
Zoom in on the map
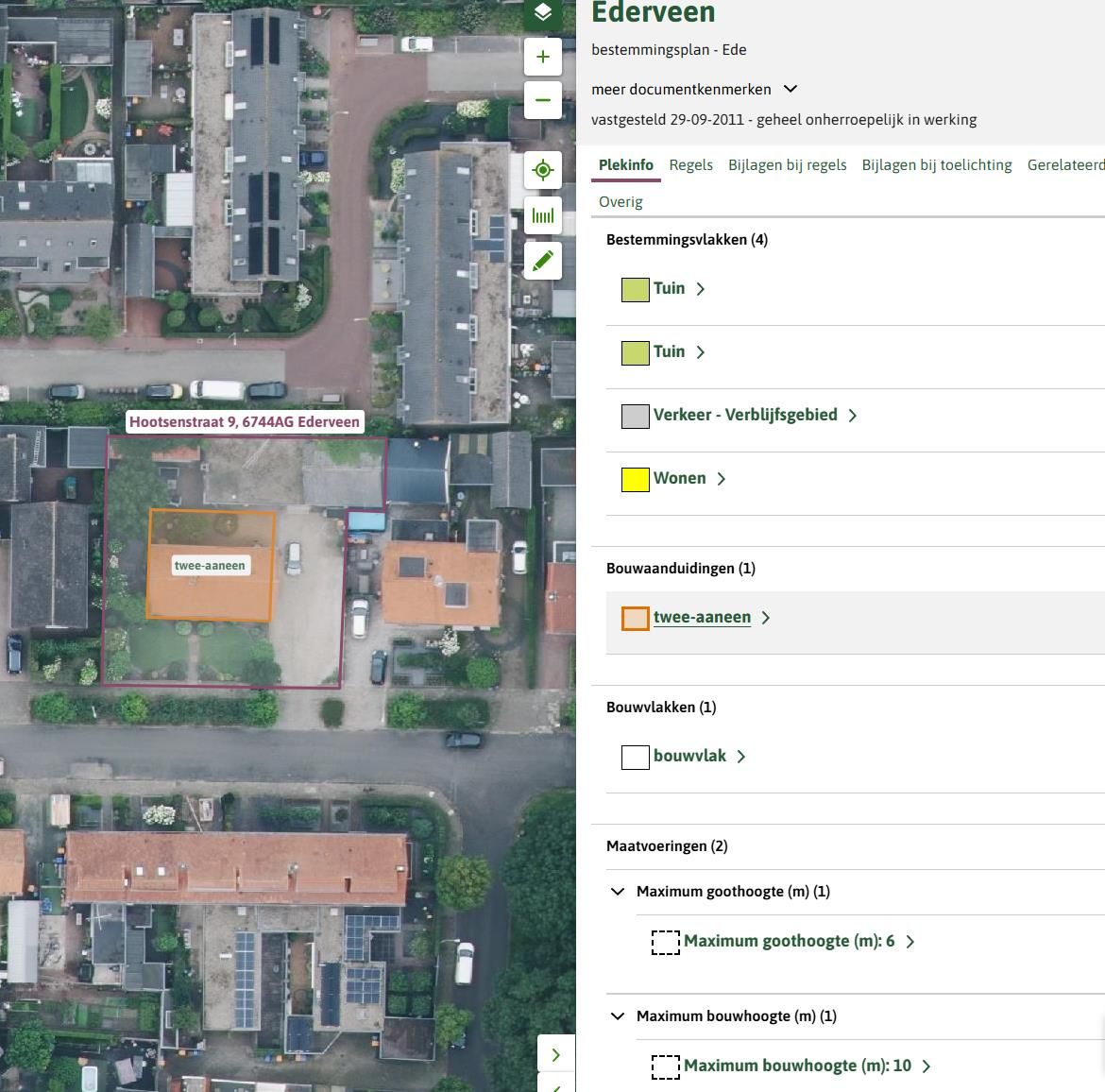pyautogui.click(x=543, y=57)
